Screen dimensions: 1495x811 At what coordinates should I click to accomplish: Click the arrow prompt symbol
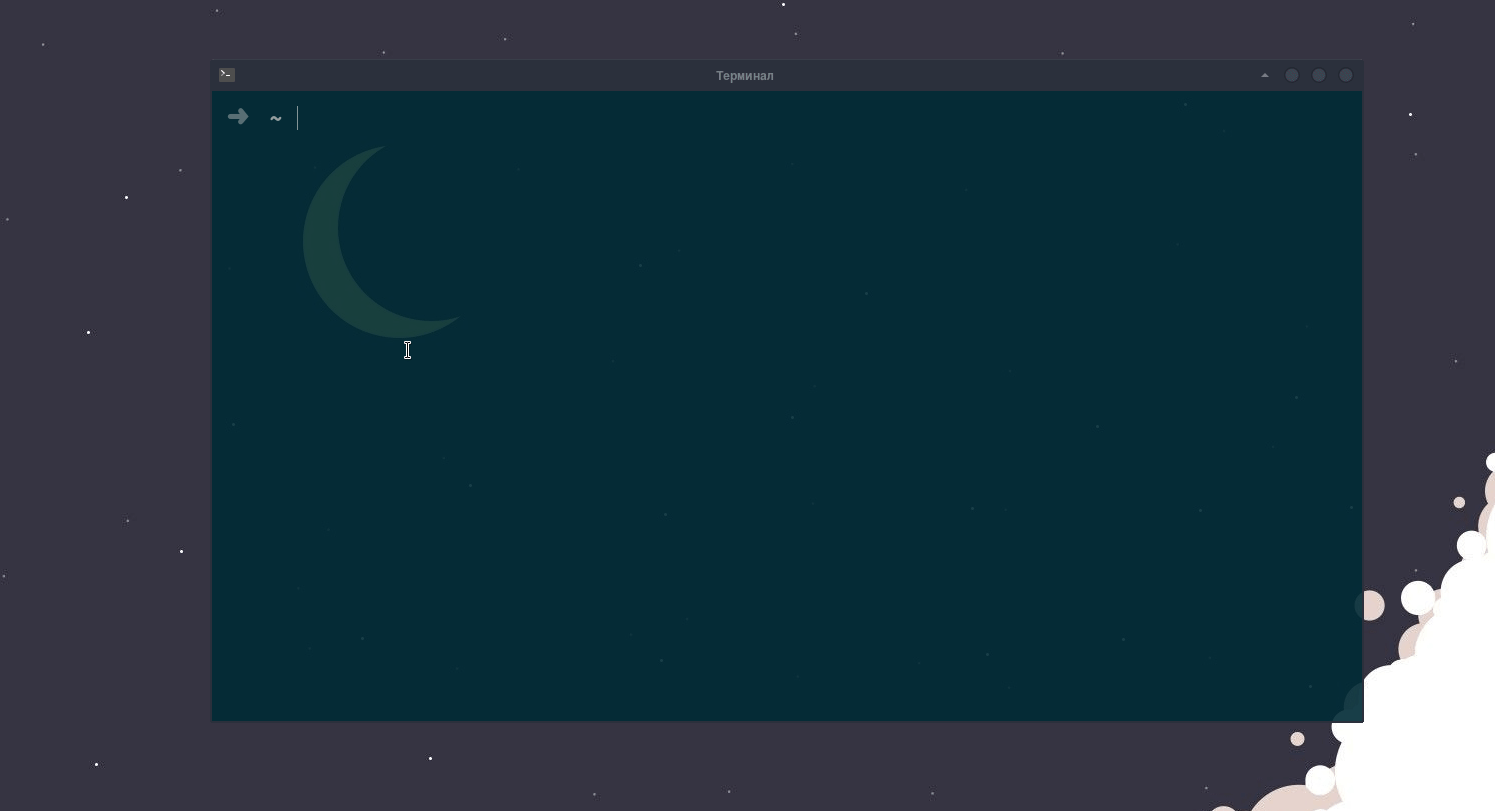(238, 117)
